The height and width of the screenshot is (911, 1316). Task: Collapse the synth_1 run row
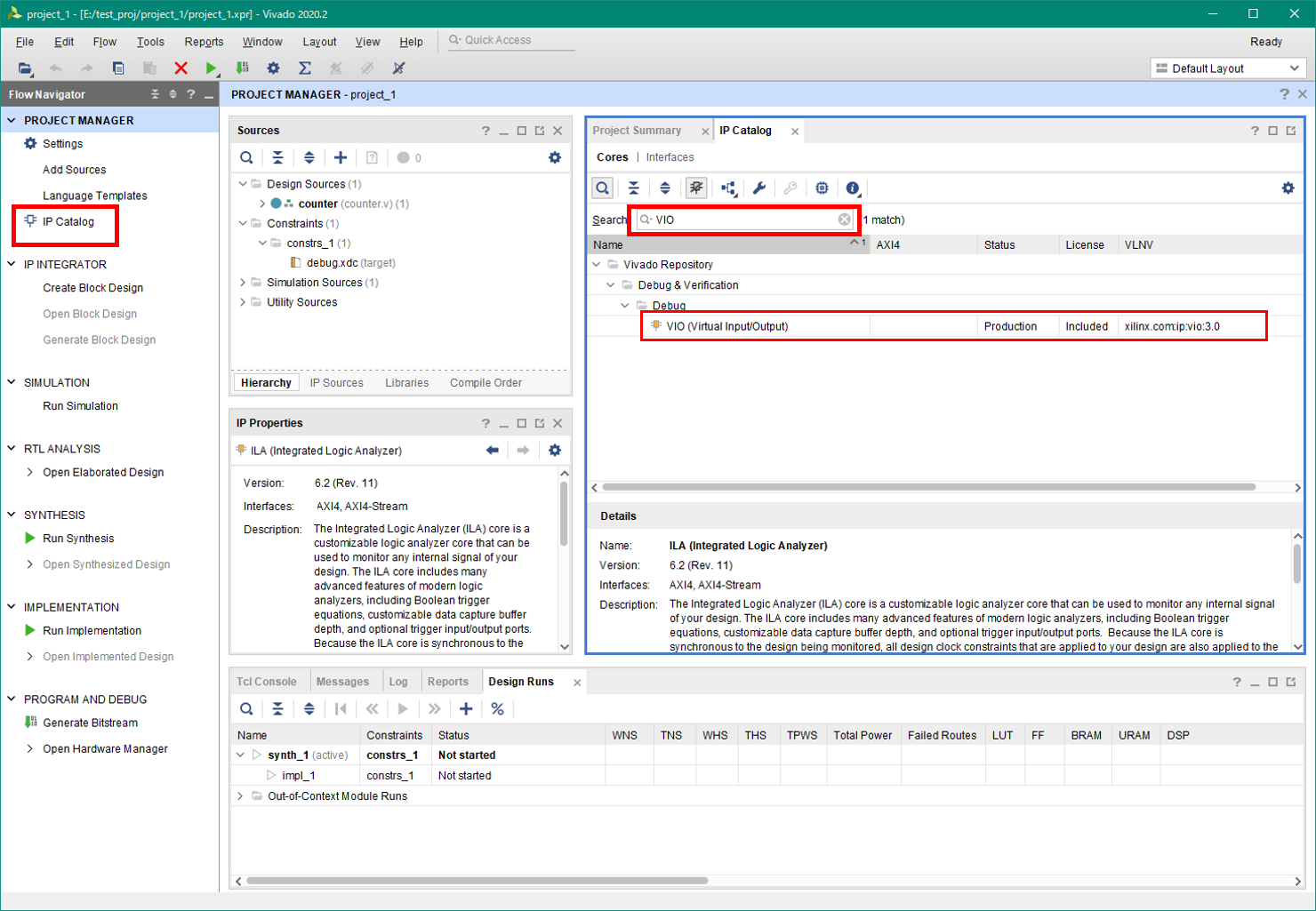point(240,755)
